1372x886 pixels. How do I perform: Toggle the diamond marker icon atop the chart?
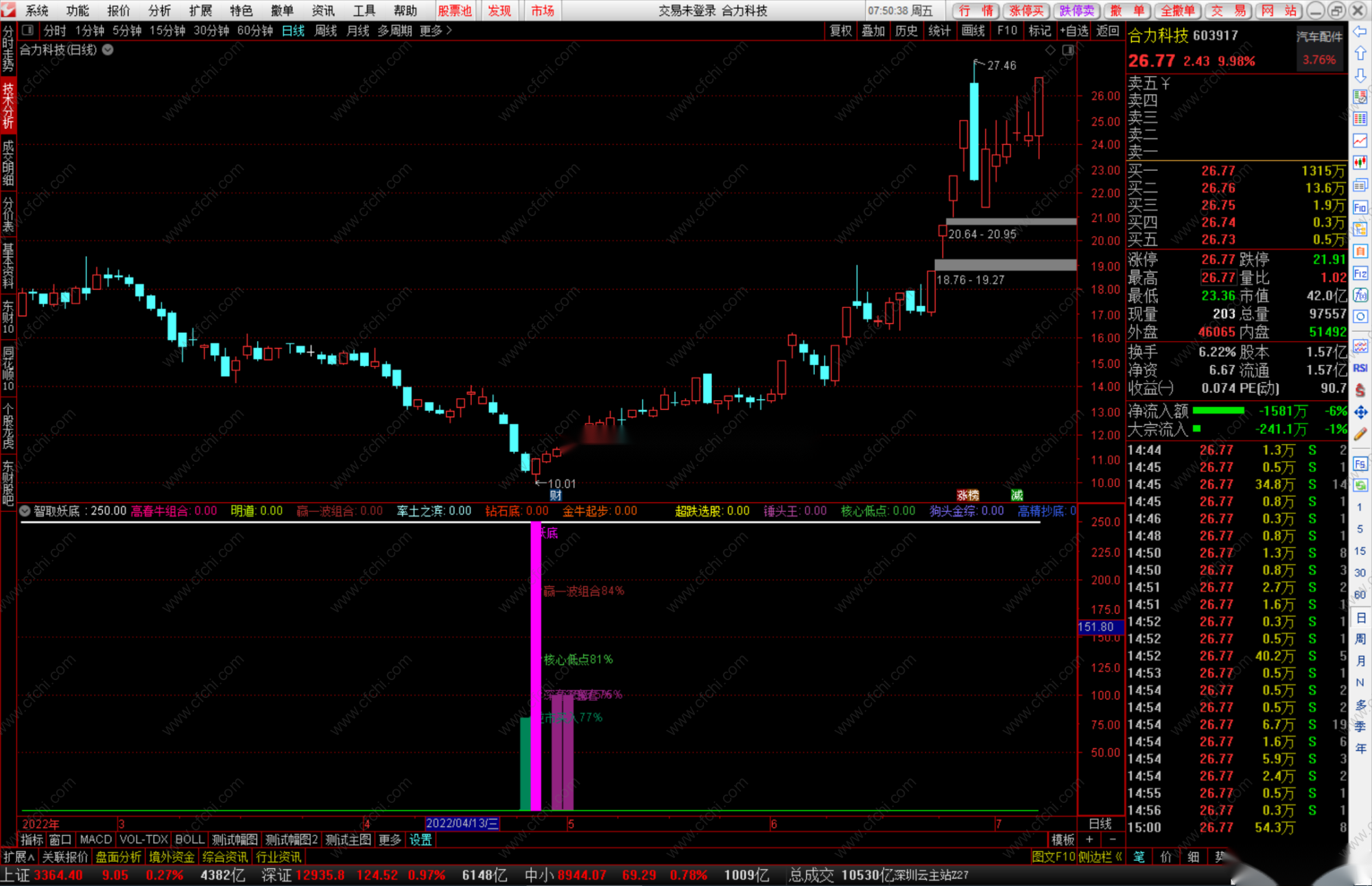[1050, 50]
